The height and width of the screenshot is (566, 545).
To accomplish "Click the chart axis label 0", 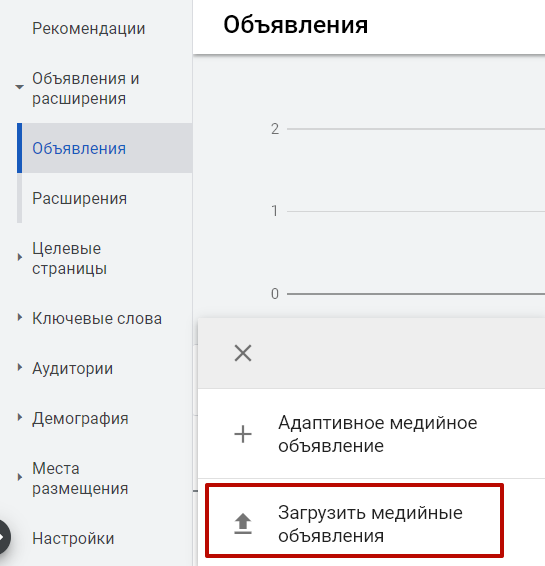I will coord(275,294).
